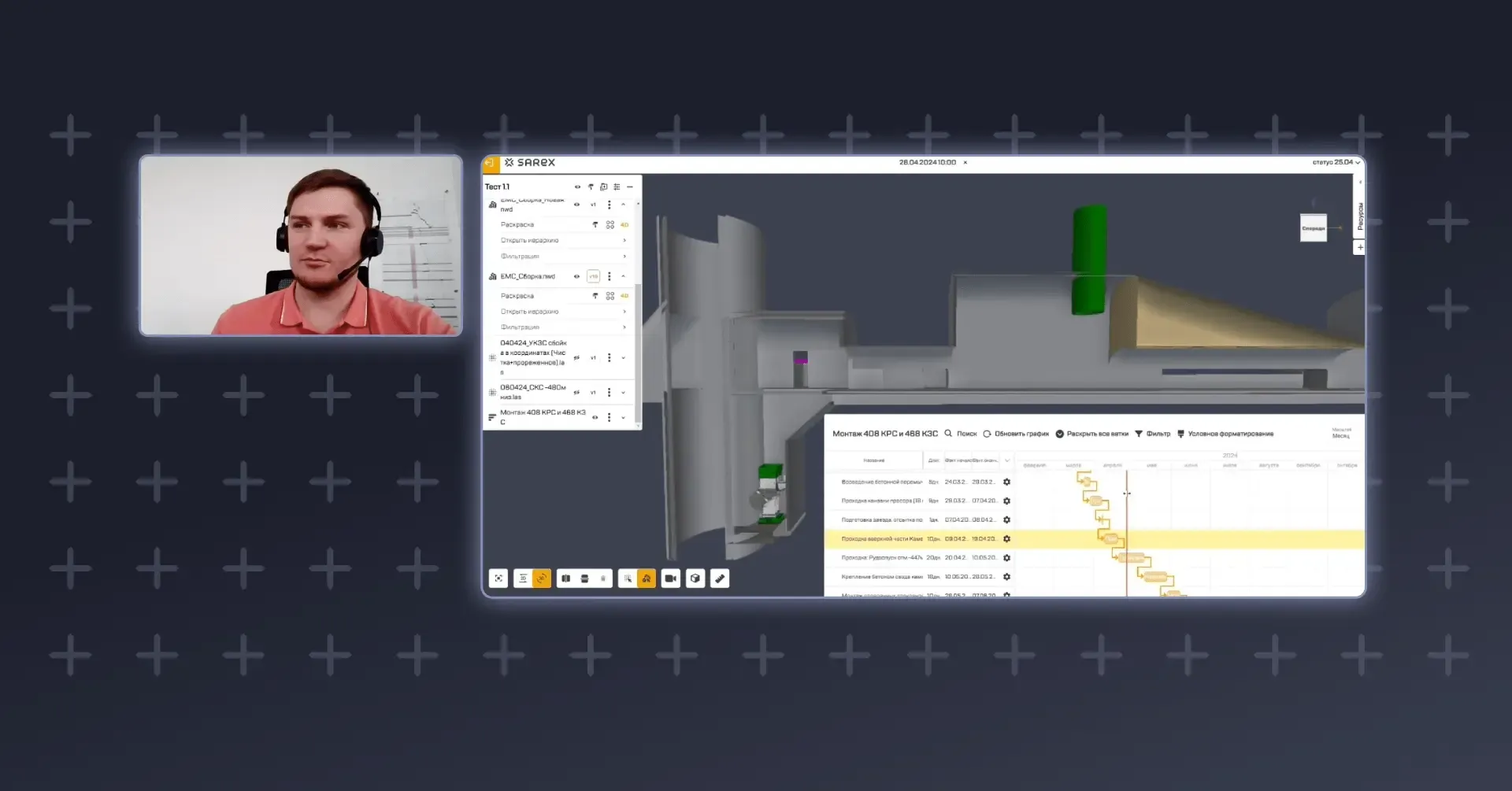Collapse the EMC_Сборка.nwd section
This screenshot has height=791, width=1512.
pyautogui.click(x=623, y=276)
